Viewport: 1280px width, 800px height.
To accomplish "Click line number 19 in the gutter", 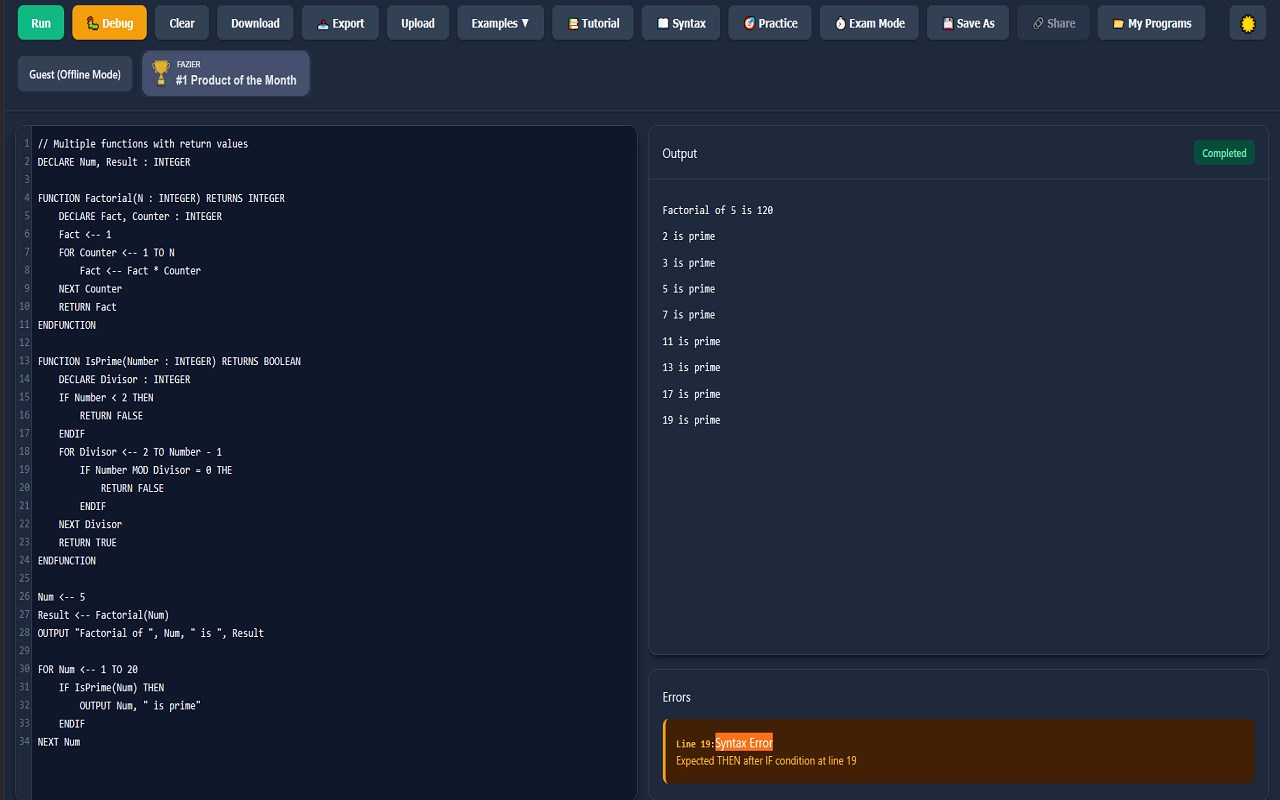I will coord(24,470).
